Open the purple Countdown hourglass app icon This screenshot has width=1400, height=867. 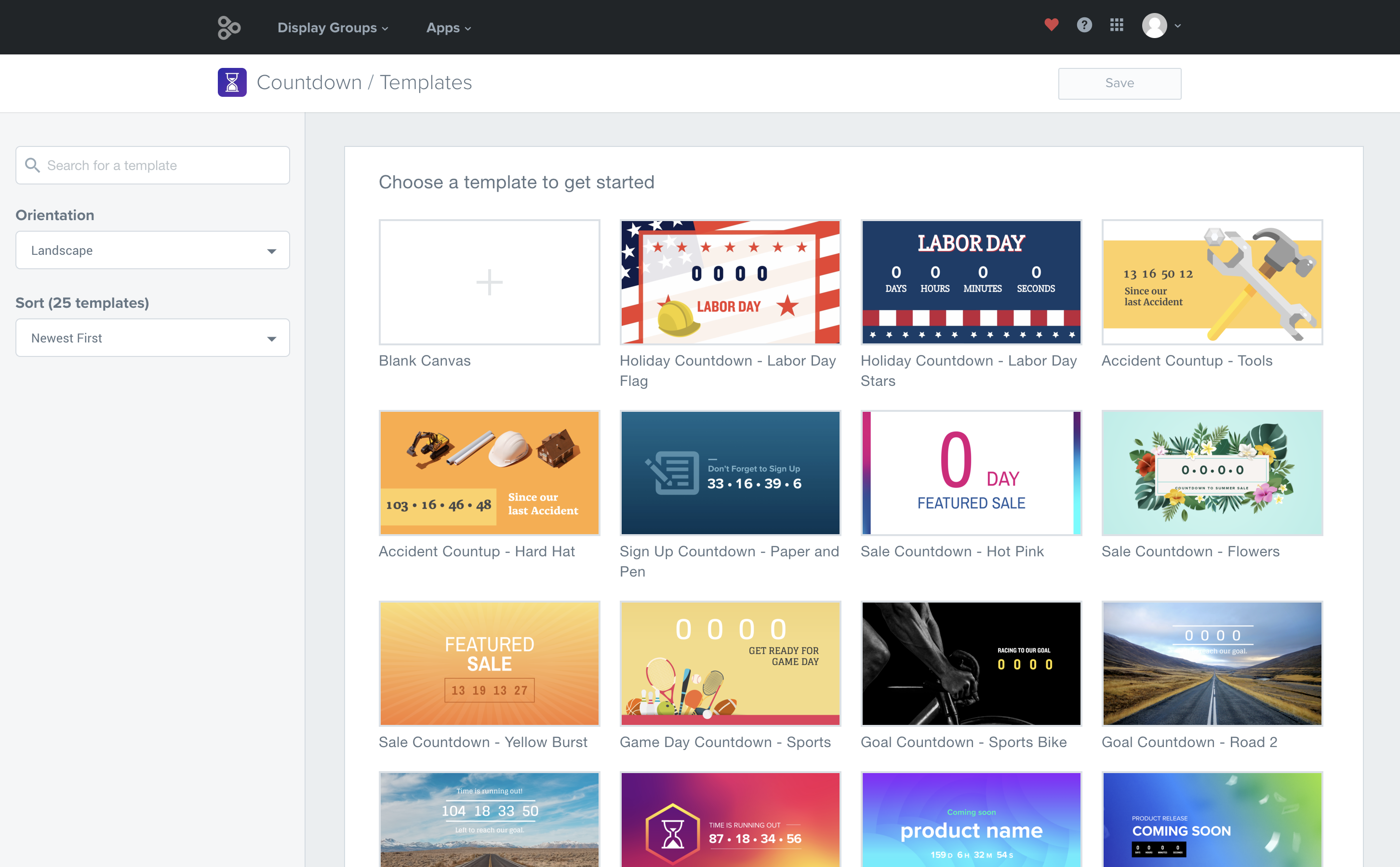tap(232, 82)
